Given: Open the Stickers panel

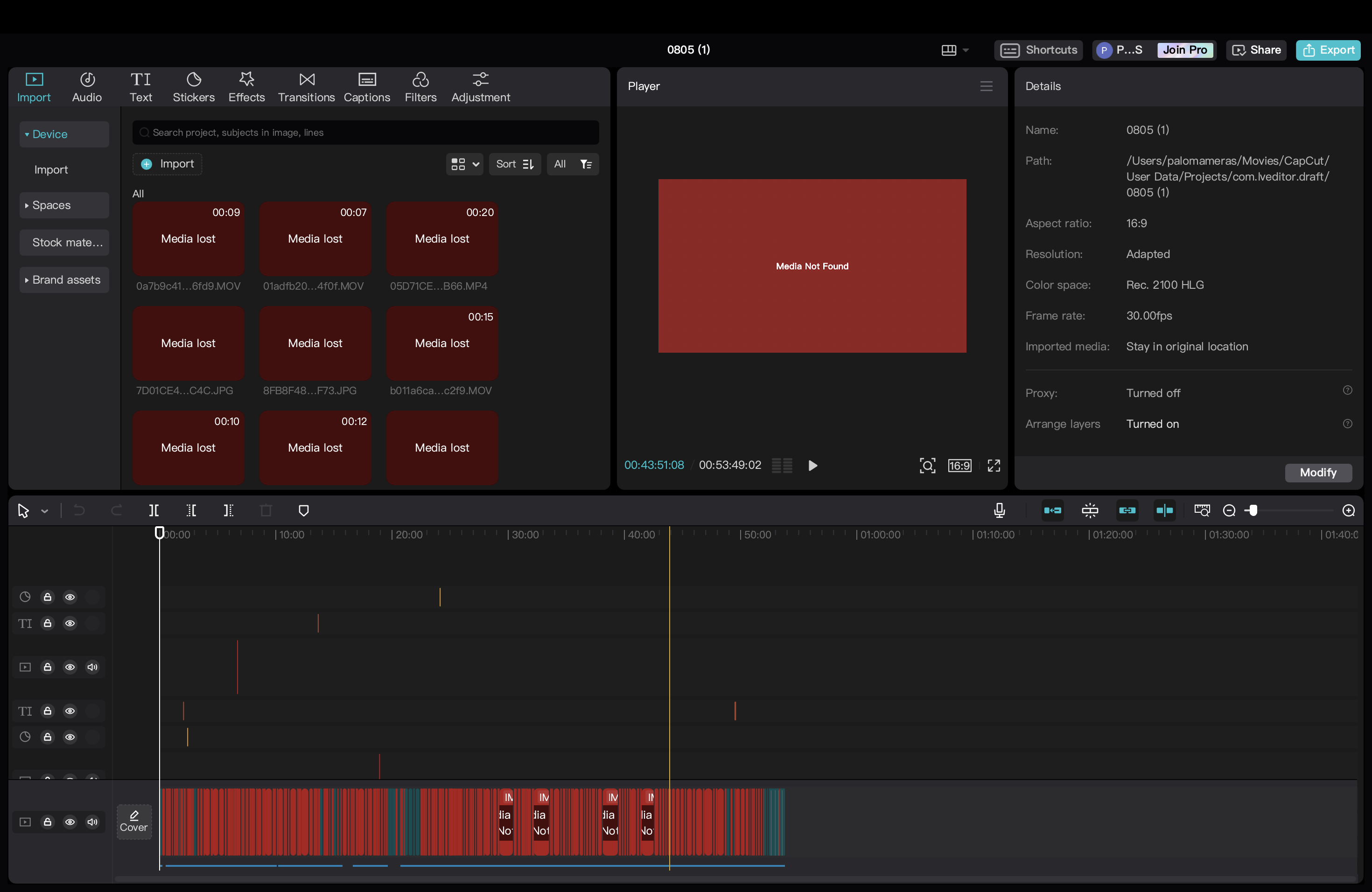Looking at the screenshot, I should pos(194,87).
